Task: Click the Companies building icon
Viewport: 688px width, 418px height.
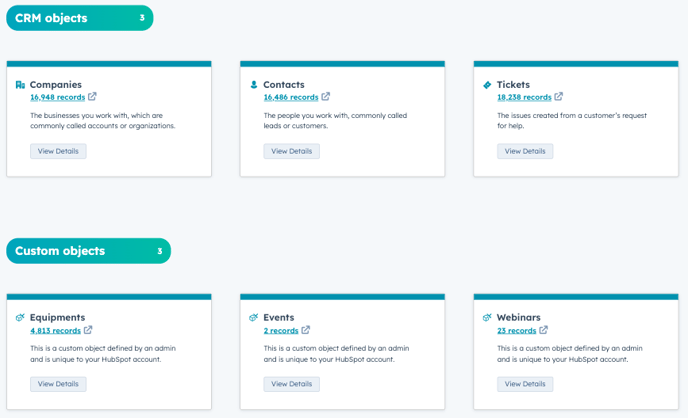Action: click(x=20, y=85)
